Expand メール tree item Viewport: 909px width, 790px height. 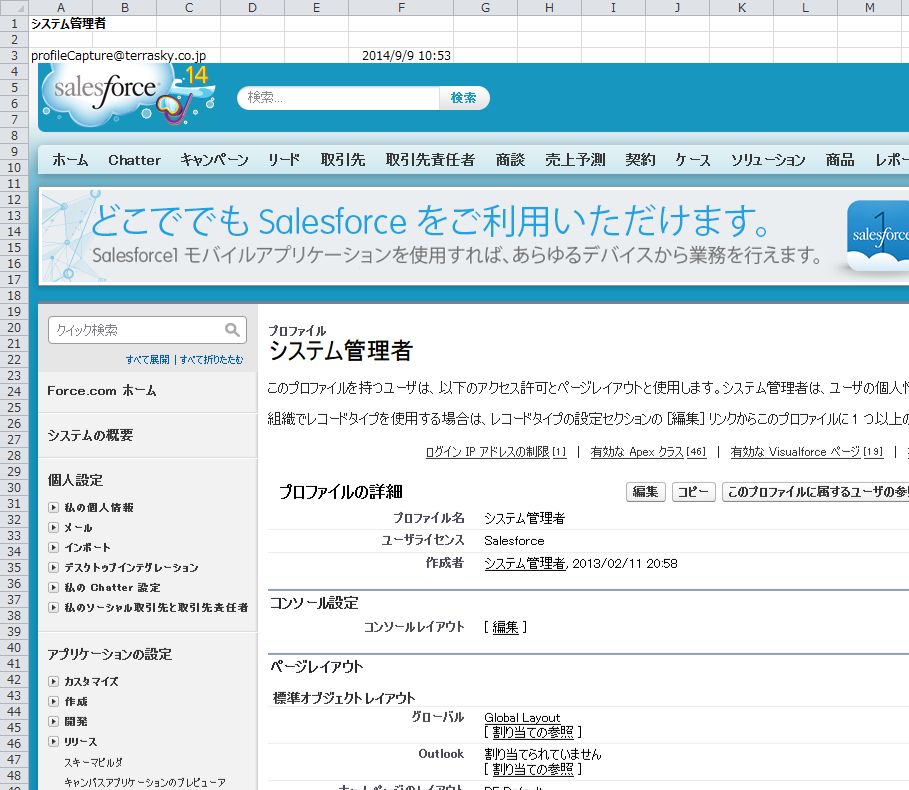point(53,527)
